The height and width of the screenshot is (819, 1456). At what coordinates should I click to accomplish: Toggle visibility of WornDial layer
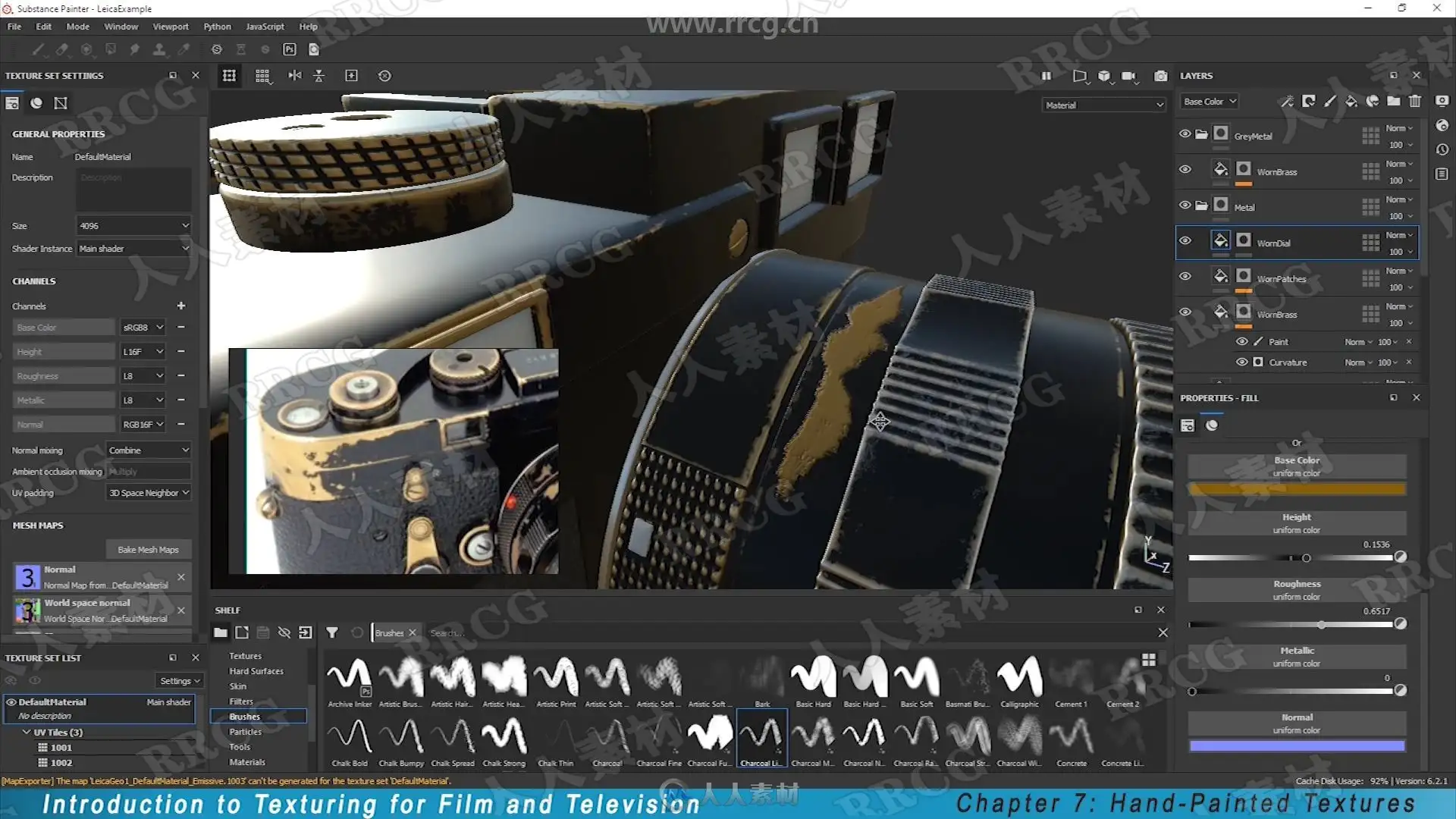coord(1185,241)
